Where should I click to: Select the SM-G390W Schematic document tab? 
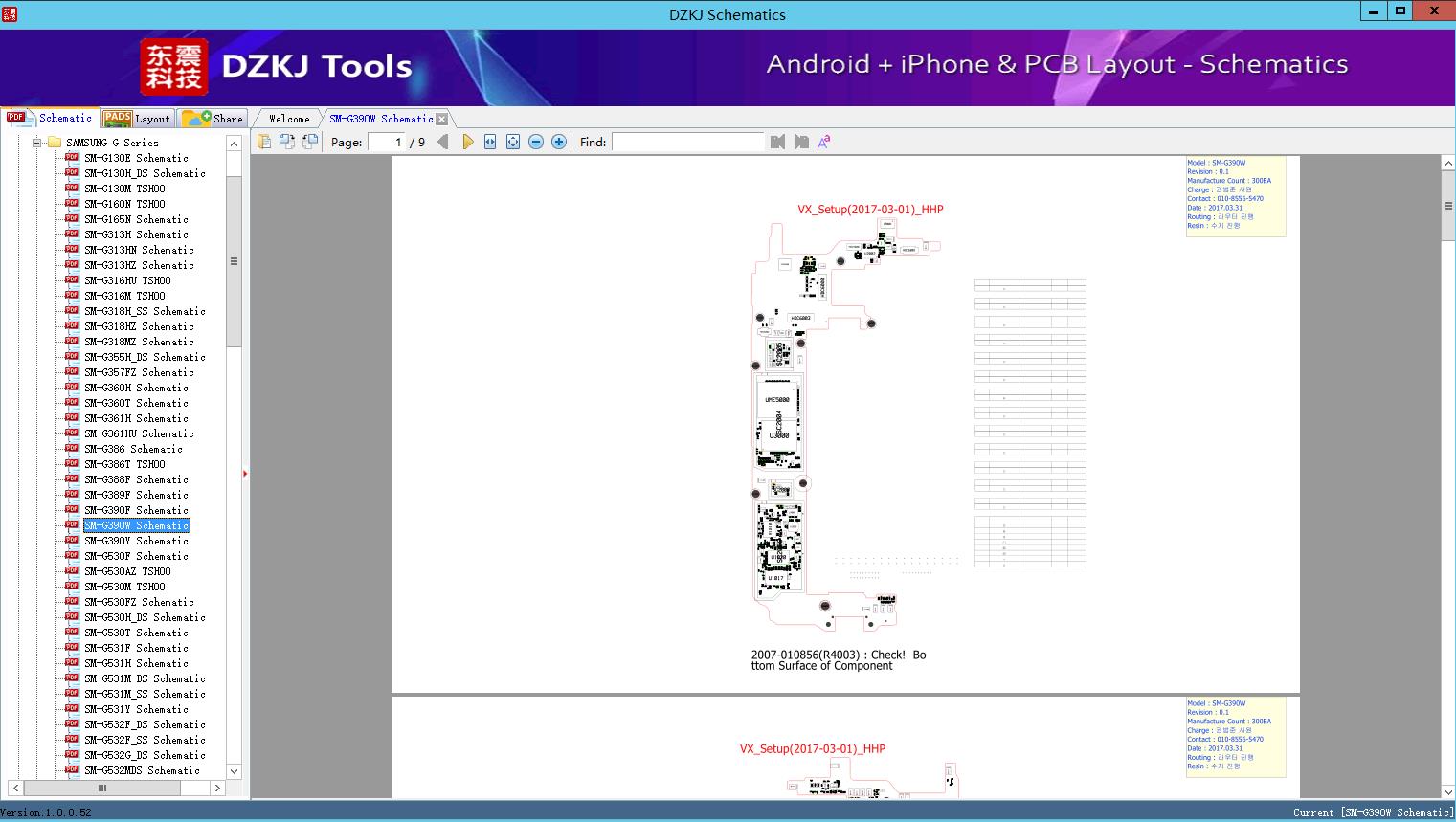coord(381,119)
